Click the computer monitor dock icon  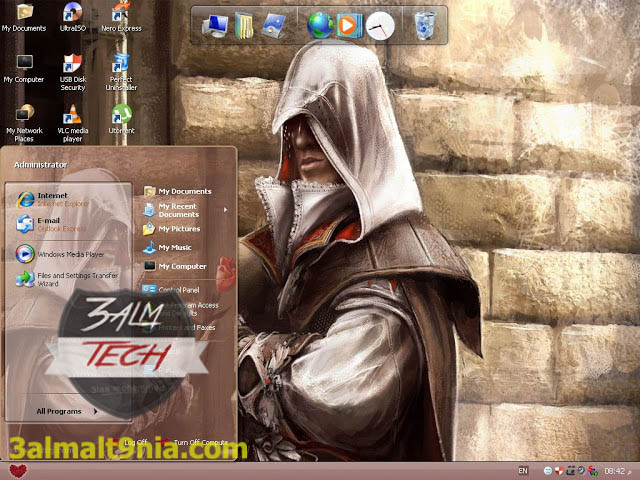[x=215, y=26]
